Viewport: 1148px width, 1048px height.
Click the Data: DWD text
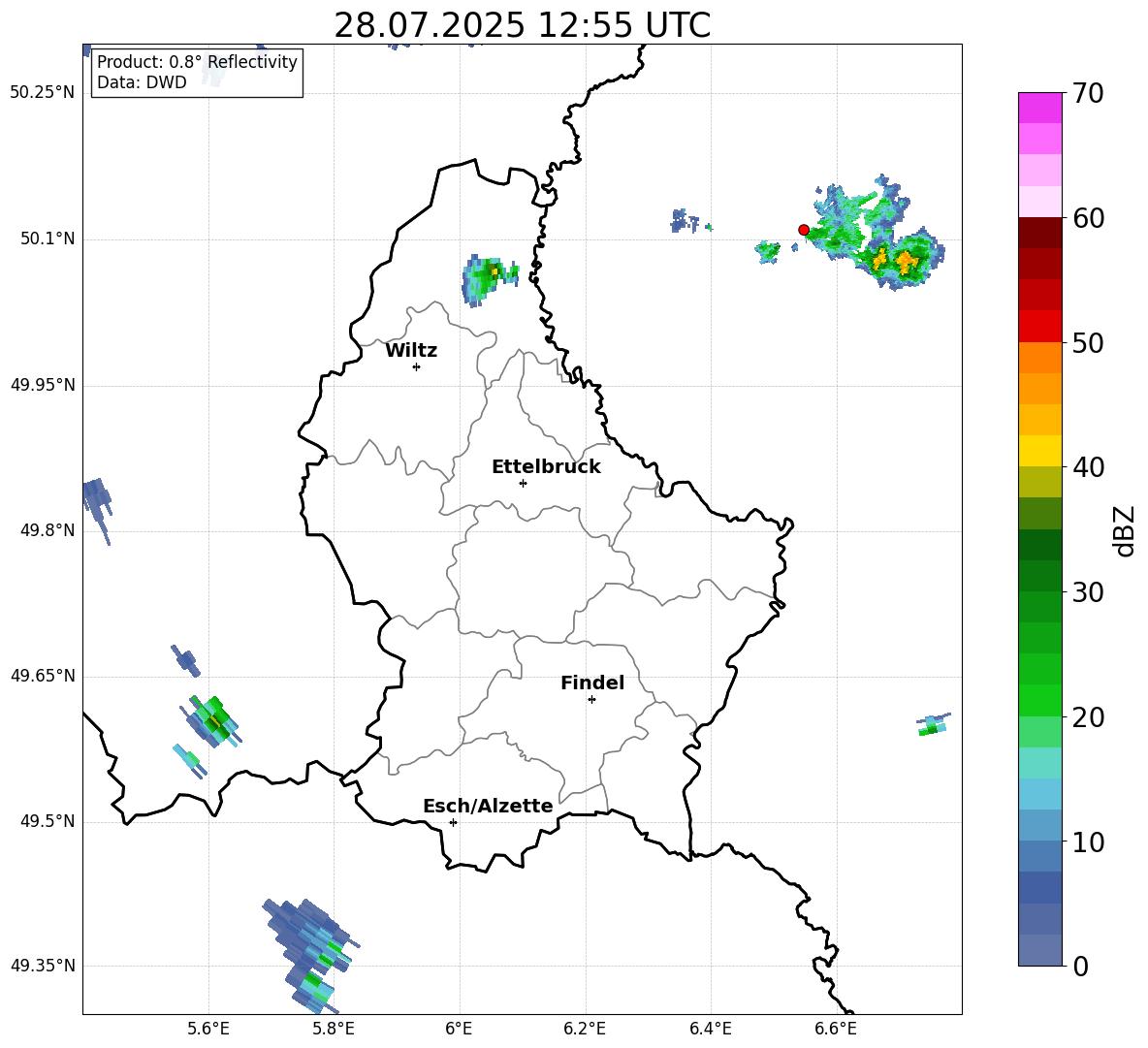click(142, 82)
